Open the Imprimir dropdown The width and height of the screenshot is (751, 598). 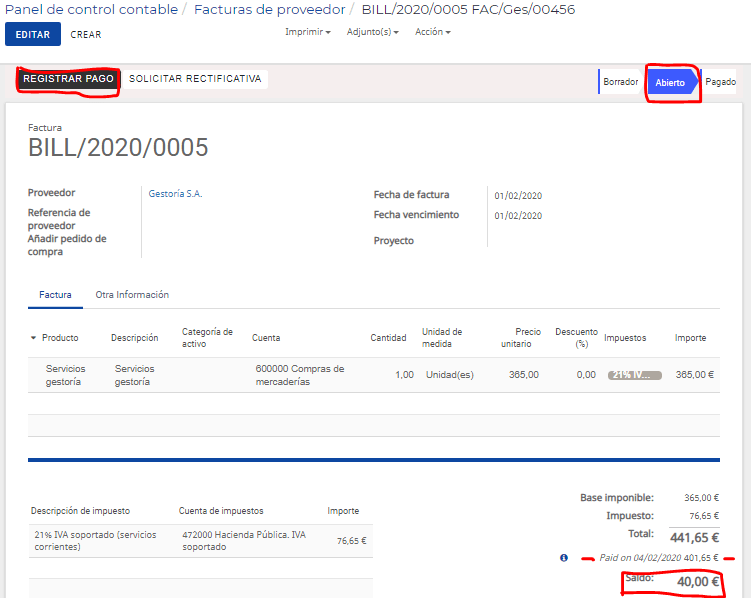[307, 32]
